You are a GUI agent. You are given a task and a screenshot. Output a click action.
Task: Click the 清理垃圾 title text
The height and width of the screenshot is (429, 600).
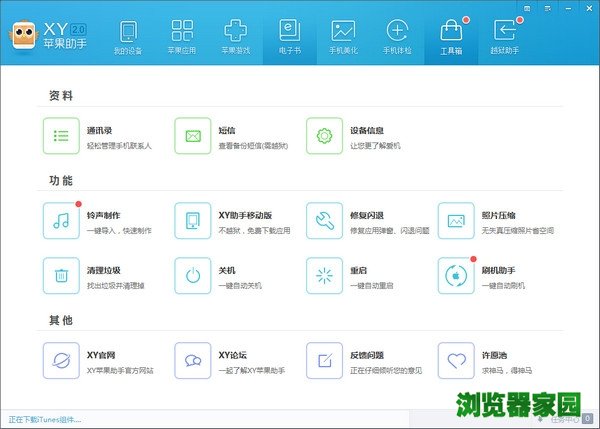click(103, 270)
